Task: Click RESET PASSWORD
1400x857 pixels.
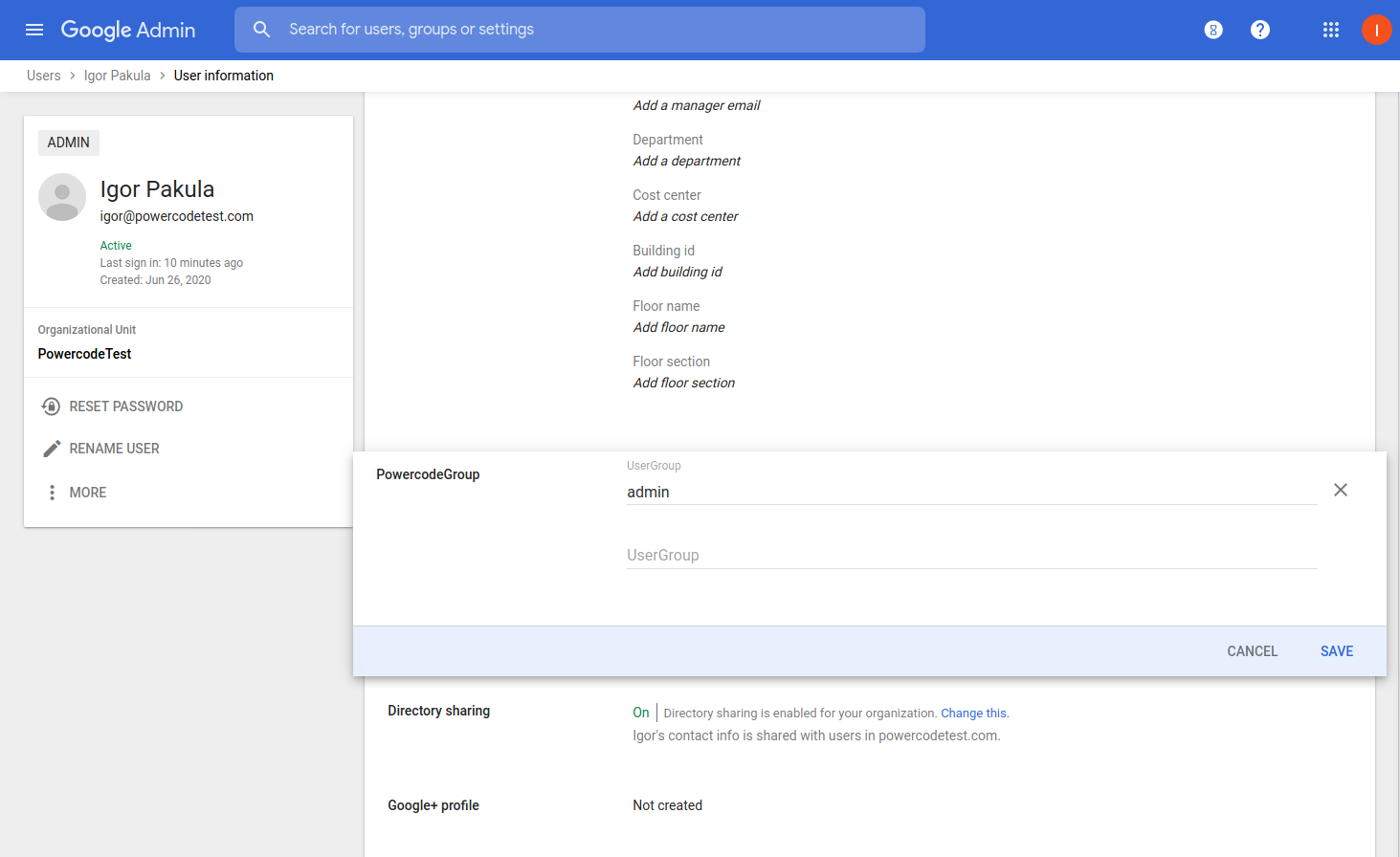Action: pyautogui.click(x=126, y=407)
